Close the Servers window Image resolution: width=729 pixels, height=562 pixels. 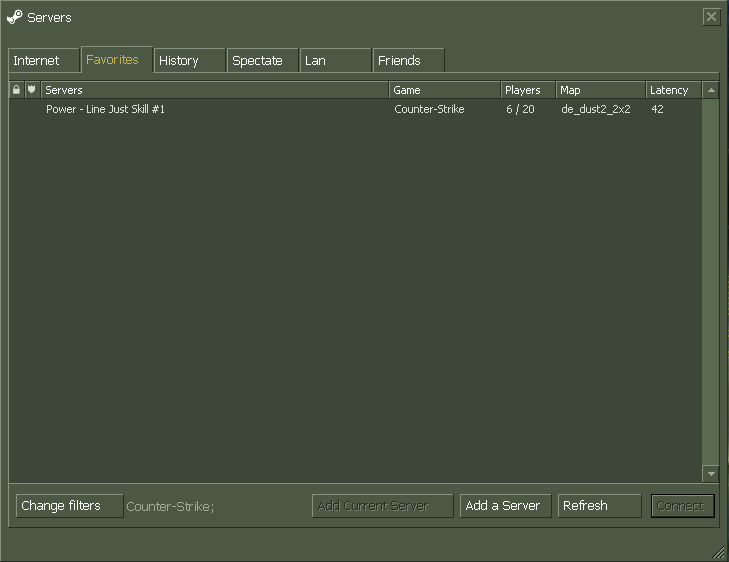click(x=711, y=17)
